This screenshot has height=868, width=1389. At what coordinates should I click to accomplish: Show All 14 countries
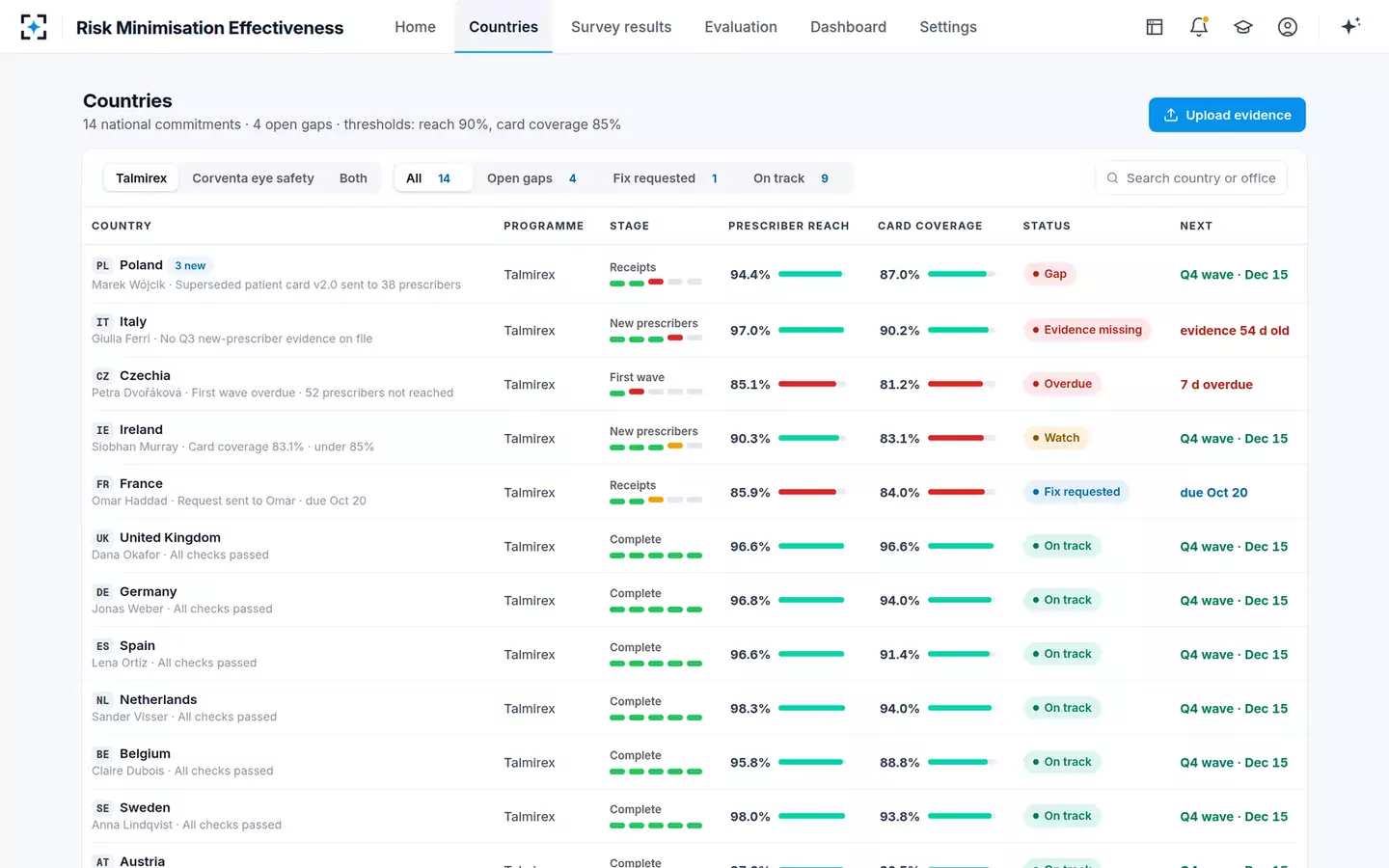click(433, 178)
